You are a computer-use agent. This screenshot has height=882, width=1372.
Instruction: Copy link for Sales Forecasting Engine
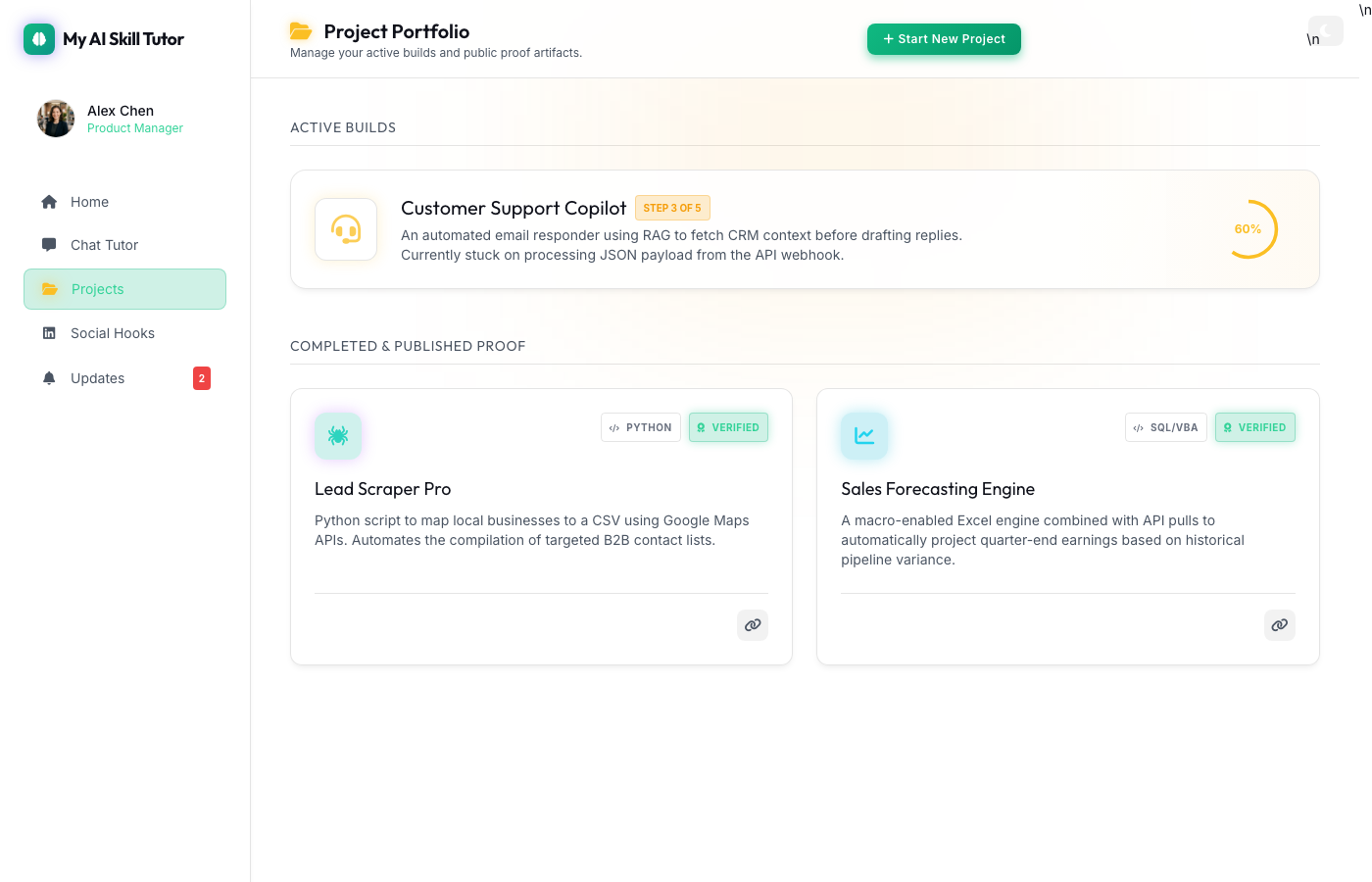click(1279, 625)
